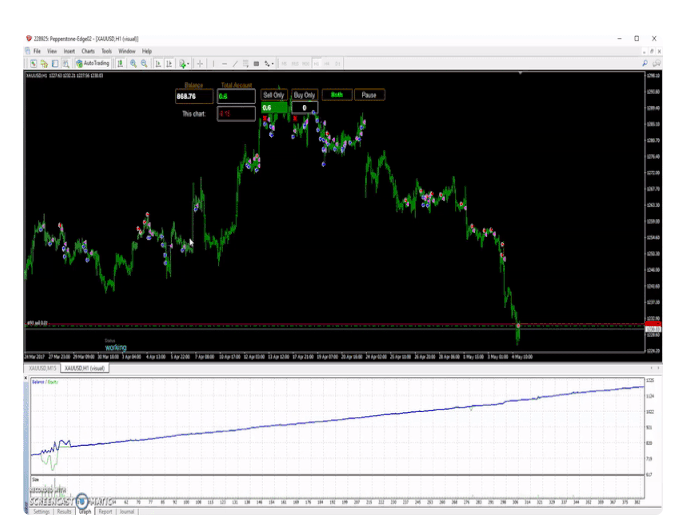Open the Help menu
679x530 pixels.
tap(147, 51)
